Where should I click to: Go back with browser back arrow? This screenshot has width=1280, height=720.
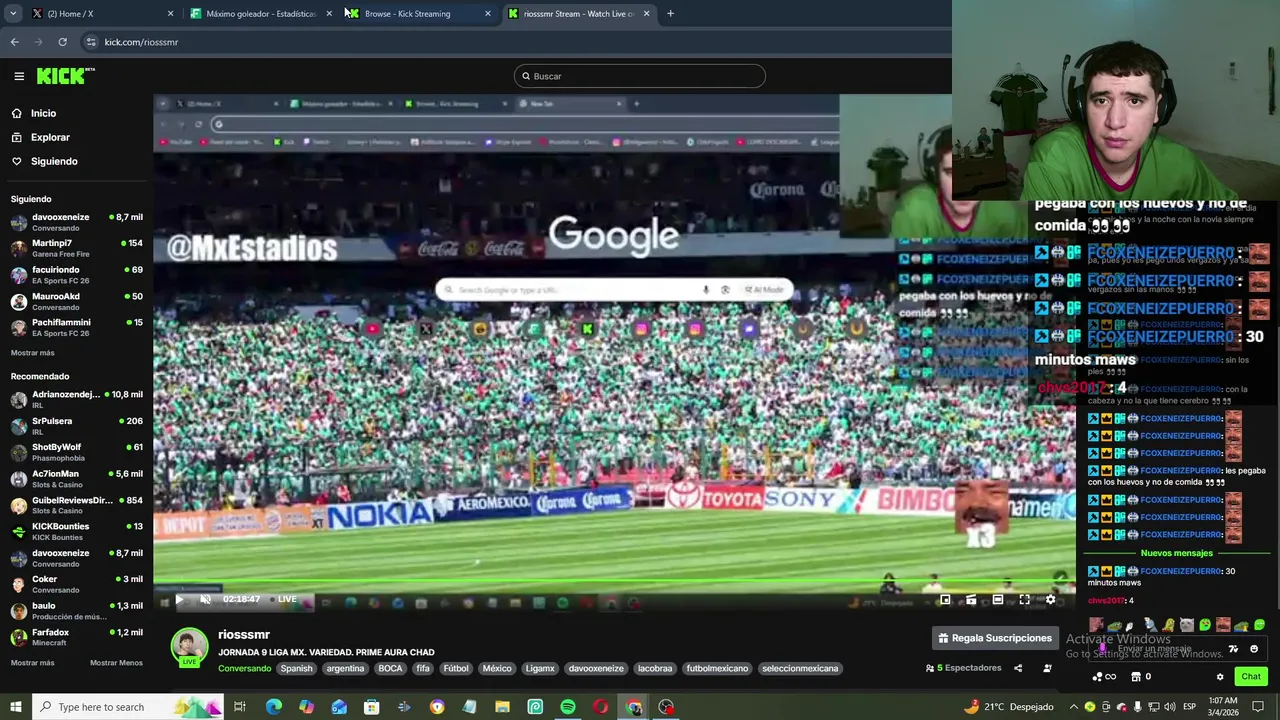(x=14, y=42)
